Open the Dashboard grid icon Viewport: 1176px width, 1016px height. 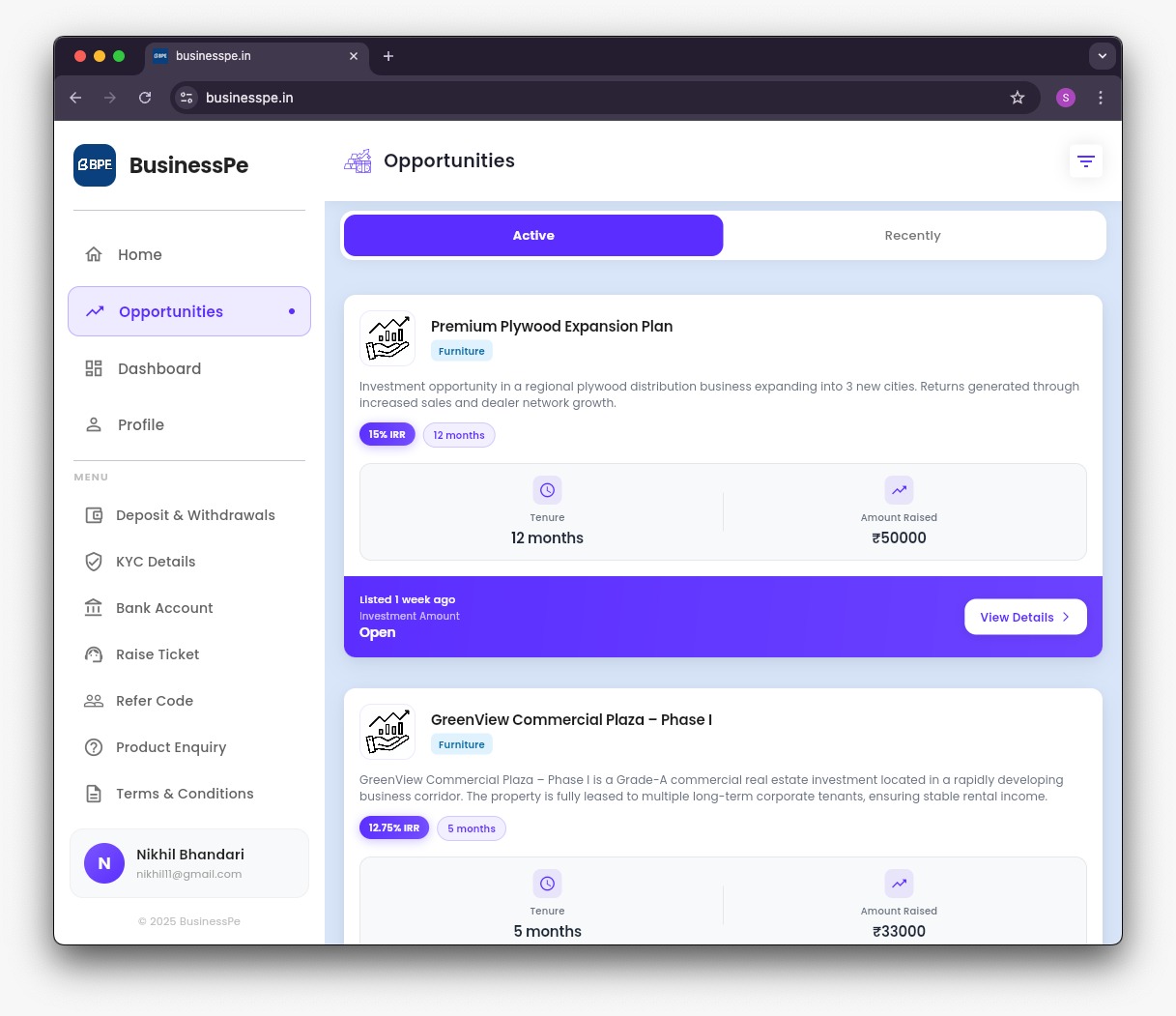pos(94,368)
